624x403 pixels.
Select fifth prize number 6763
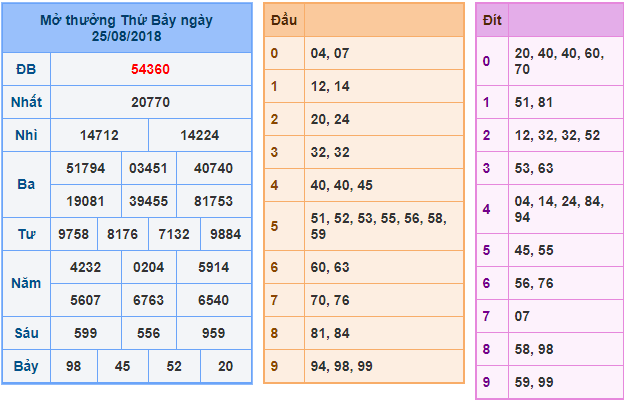(x=149, y=299)
